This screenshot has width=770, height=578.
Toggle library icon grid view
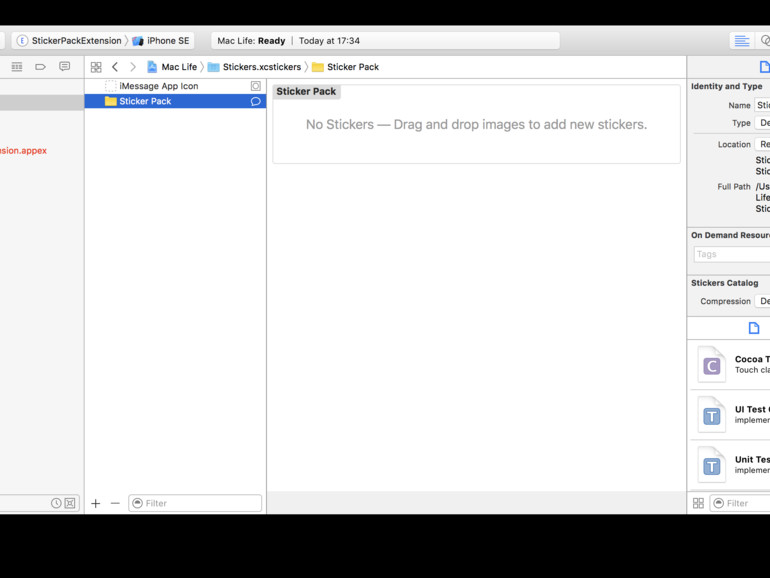coord(698,503)
